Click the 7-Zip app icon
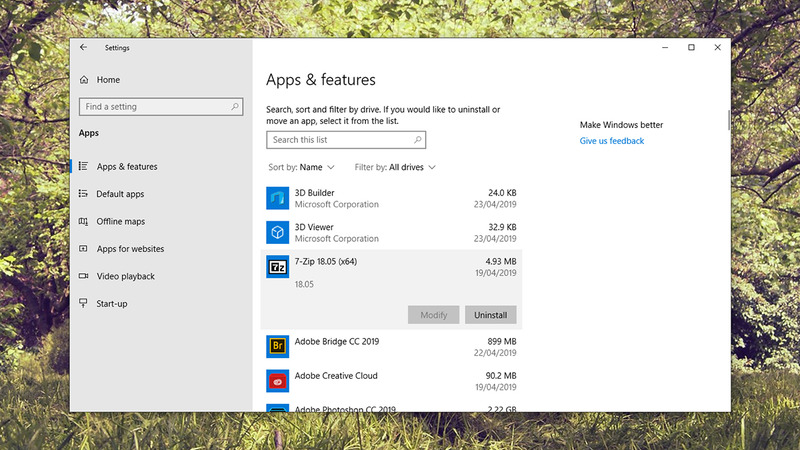The image size is (800, 450). (x=278, y=267)
